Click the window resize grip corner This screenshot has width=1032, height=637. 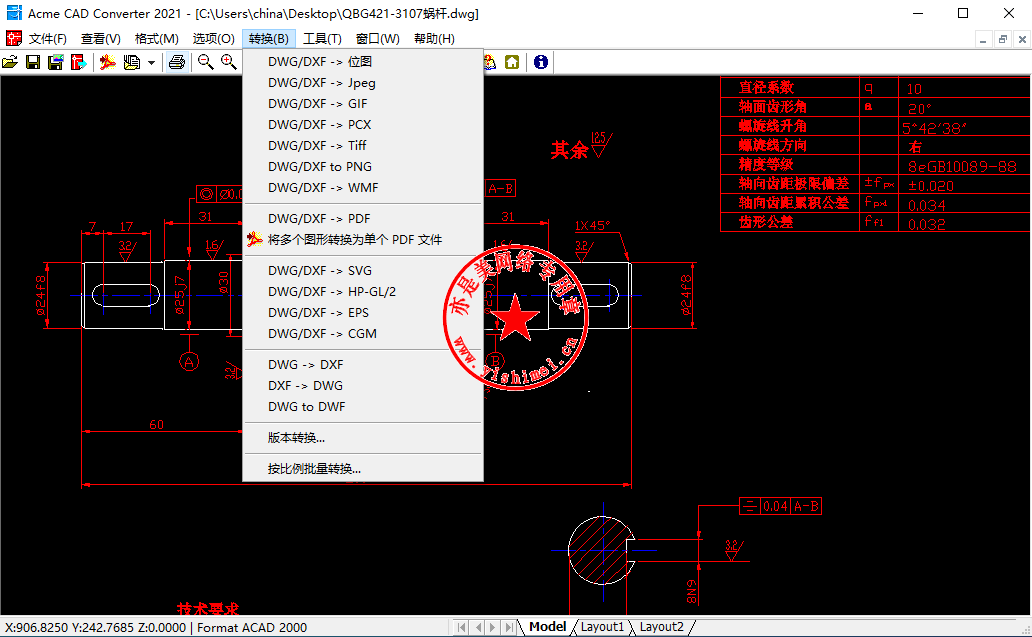pos(1025,629)
